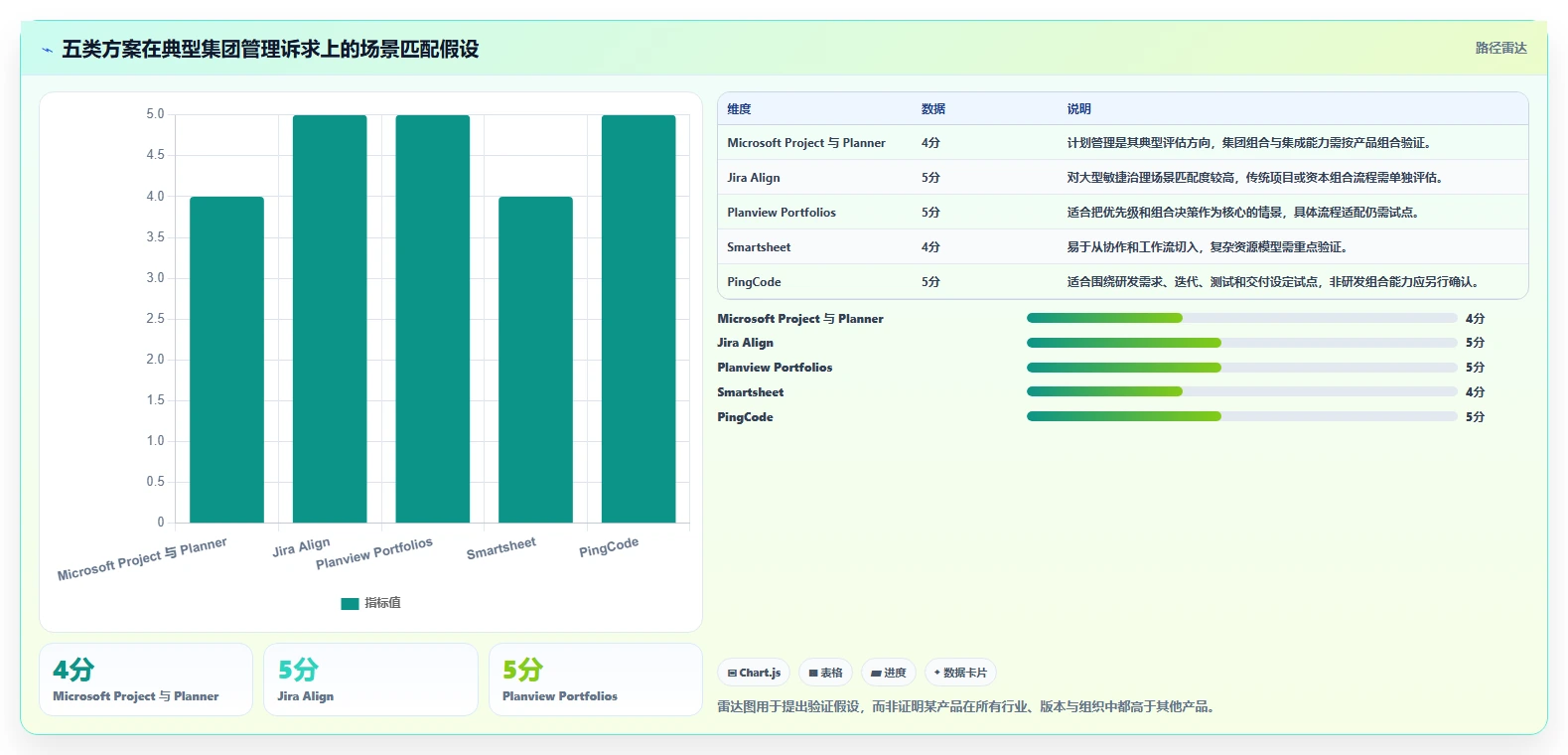Click the Jira Align bar in the chart
The width and height of the screenshot is (1568, 755).
[x=330, y=319]
